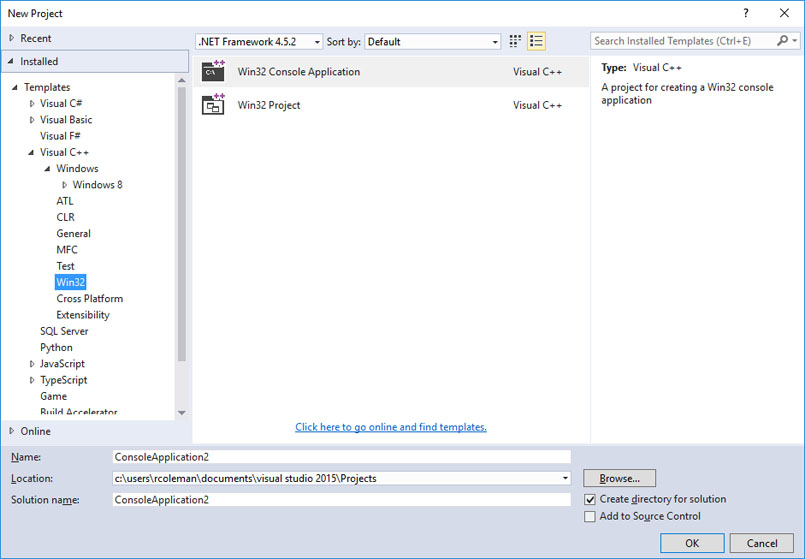The height and width of the screenshot is (559, 805).
Task: Open the help question mark
Action: (746, 13)
